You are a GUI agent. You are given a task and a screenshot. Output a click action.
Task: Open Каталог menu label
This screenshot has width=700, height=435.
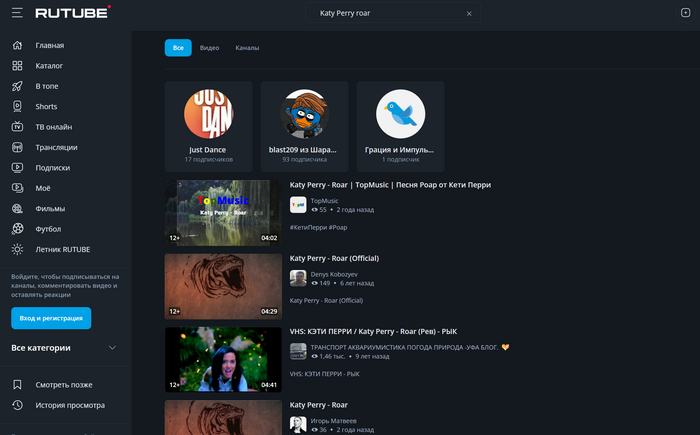point(49,66)
